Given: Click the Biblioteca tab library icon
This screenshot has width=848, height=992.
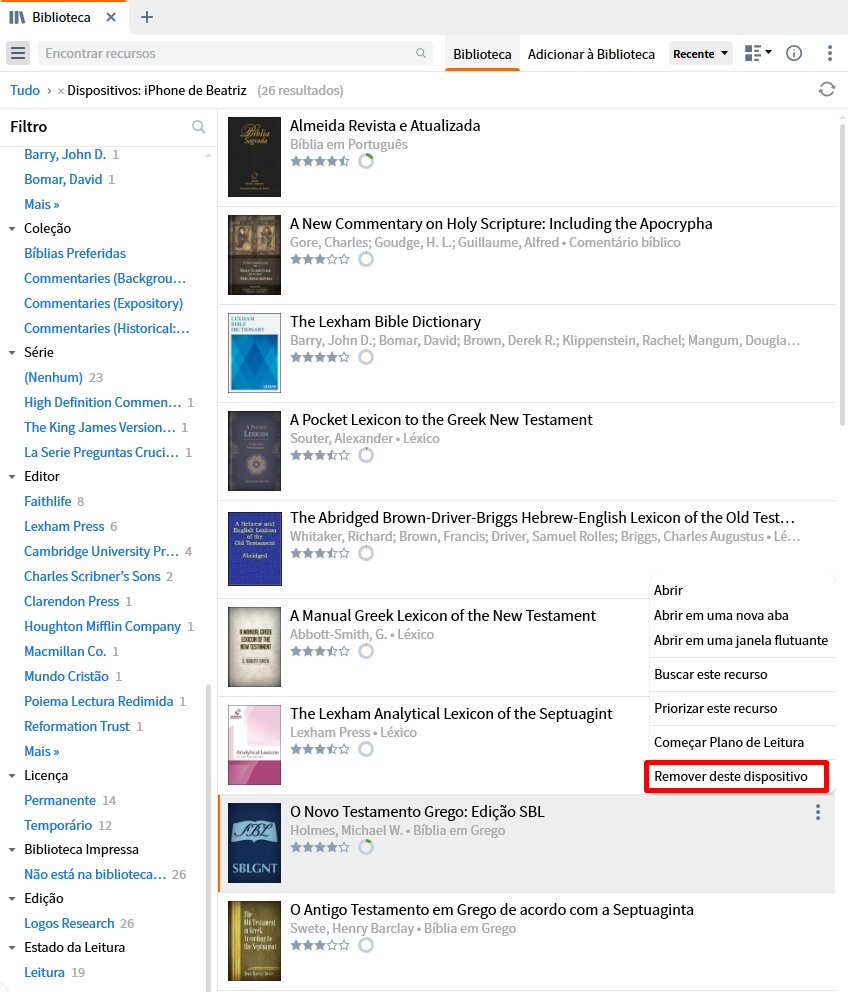Looking at the screenshot, I should click(x=17, y=17).
